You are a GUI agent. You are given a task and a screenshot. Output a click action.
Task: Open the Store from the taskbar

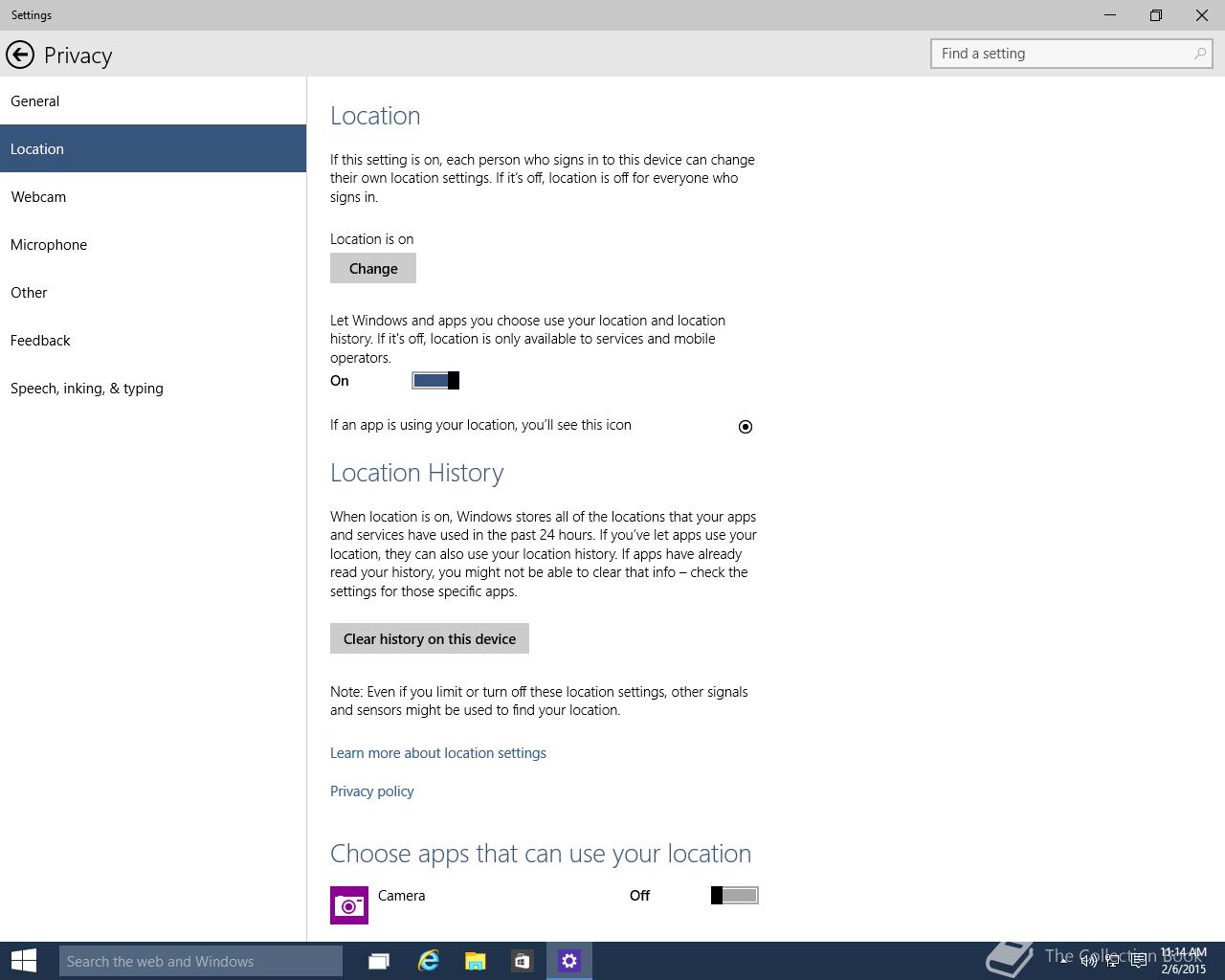click(x=522, y=961)
